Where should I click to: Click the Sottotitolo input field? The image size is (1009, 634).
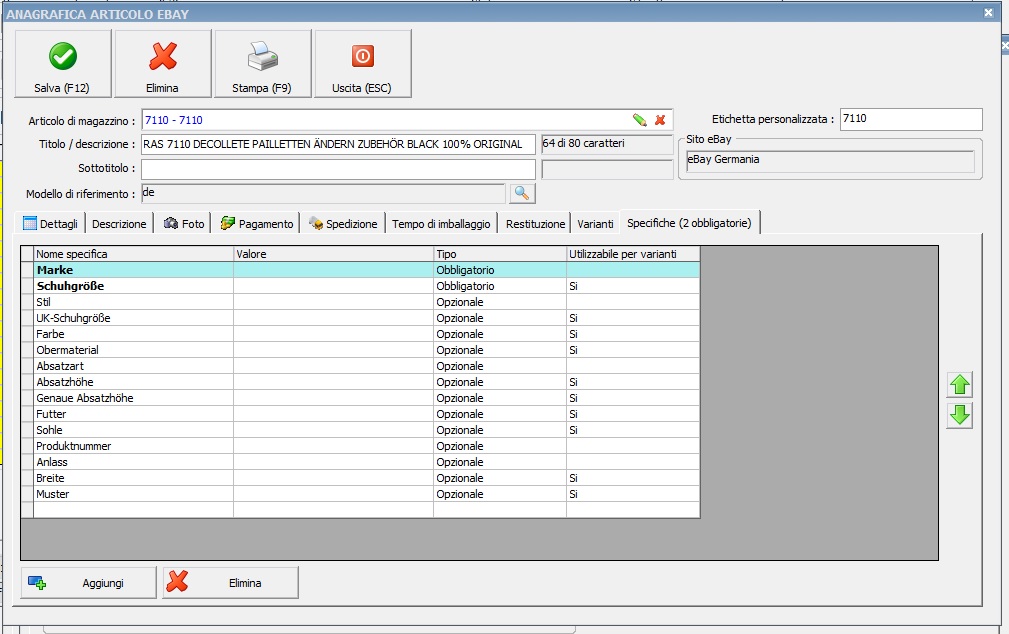pos(338,169)
